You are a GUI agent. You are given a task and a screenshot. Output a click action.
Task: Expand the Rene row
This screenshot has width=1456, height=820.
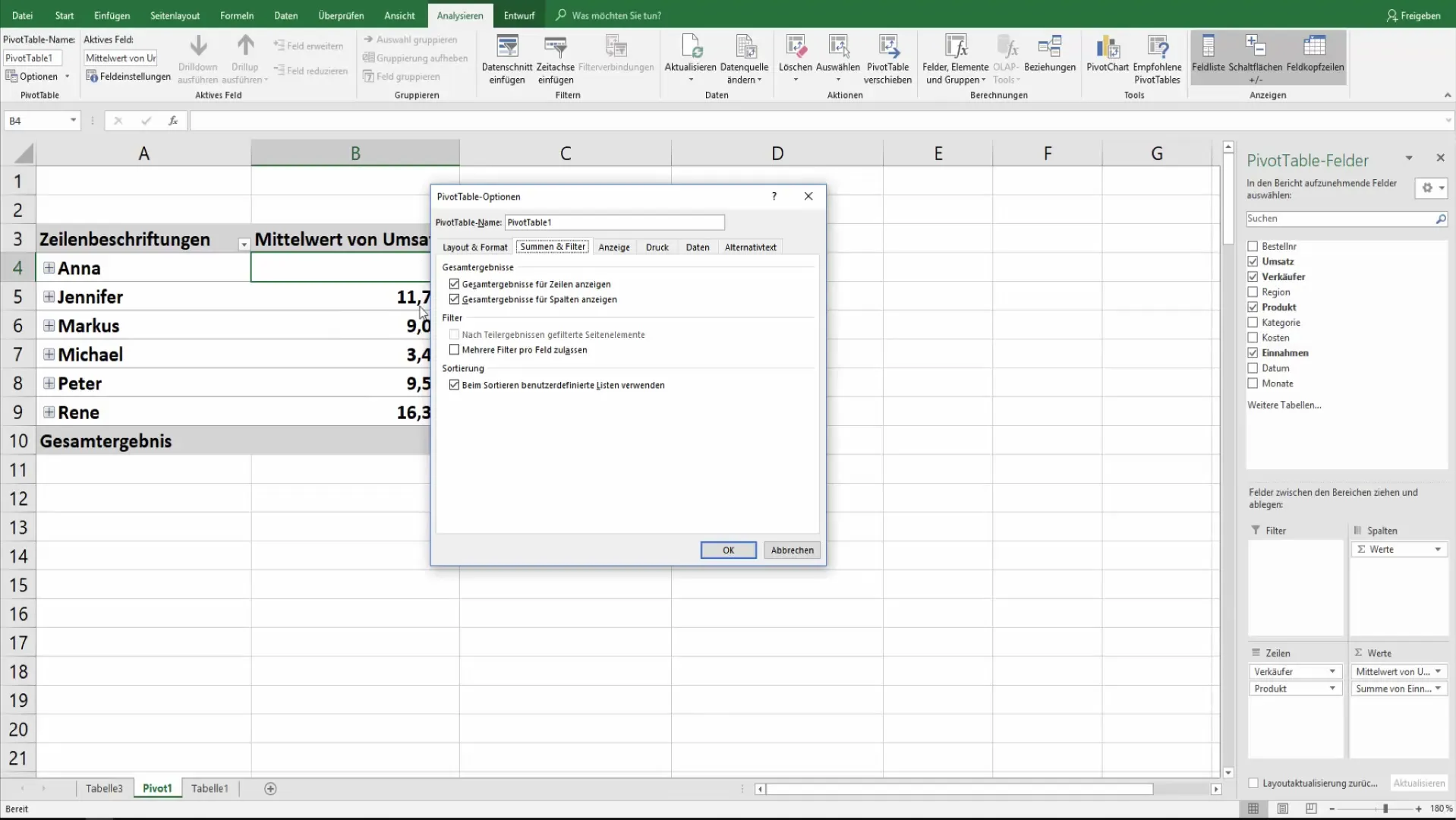point(49,412)
